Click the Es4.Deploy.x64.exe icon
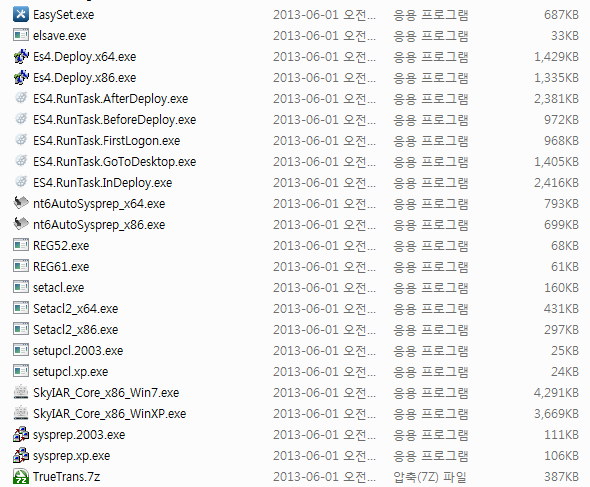Screen dimensions: 590x487 pos(21,56)
